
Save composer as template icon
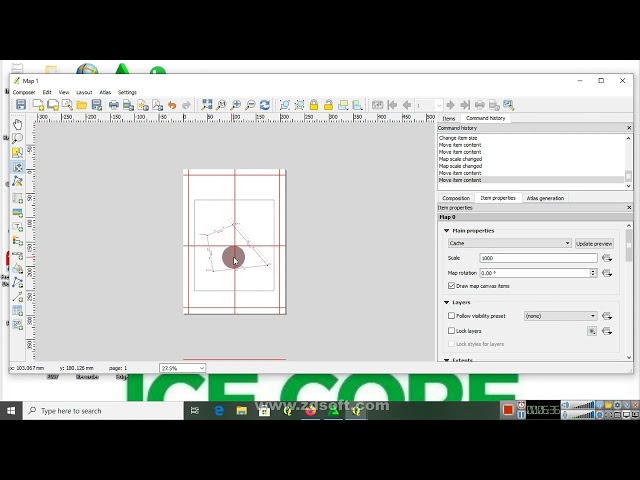tap(96, 105)
